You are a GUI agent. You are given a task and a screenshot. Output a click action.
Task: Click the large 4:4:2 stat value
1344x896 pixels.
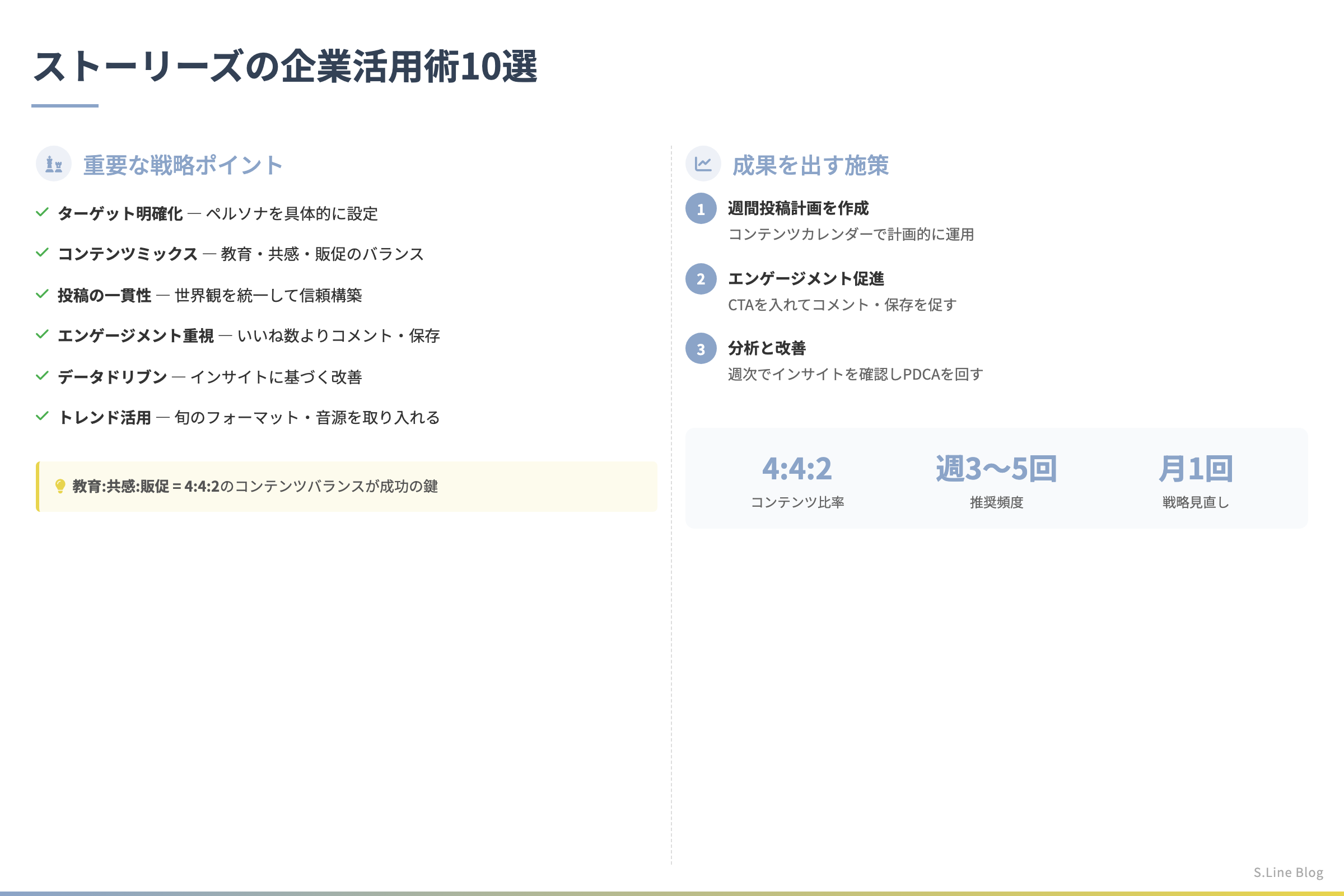(x=797, y=469)
